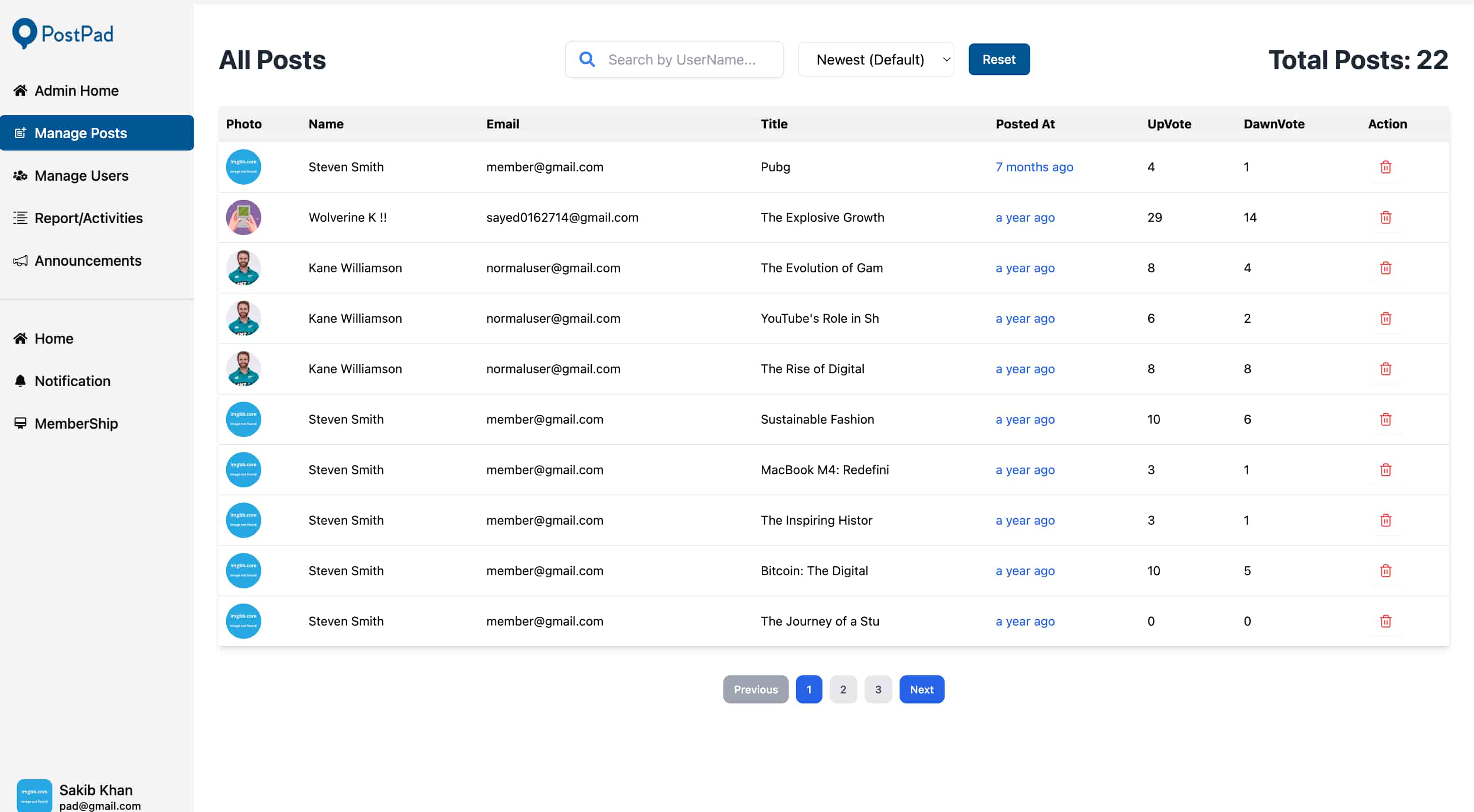1474x812 pixels.
Task: Delete The Journey of a Stu post
Action: click(x=1385, y=621)
